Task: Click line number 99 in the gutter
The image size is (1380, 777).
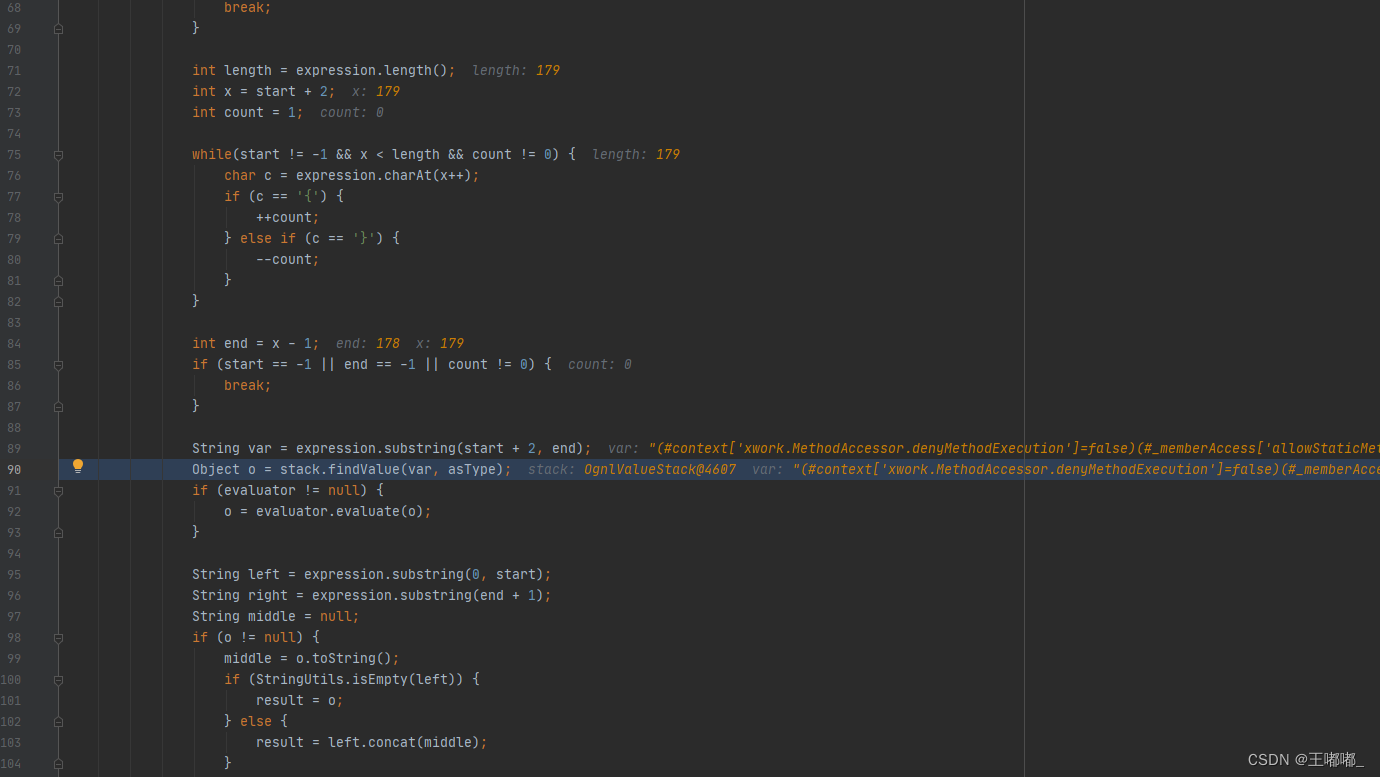Action: 14,659
